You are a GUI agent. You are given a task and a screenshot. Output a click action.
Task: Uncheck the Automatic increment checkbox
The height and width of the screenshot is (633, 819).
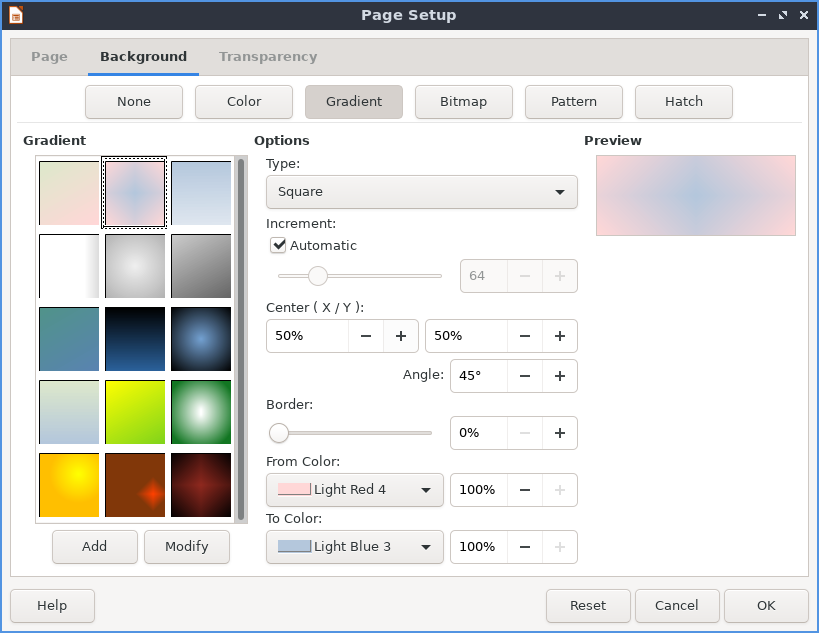click(279, 245)
